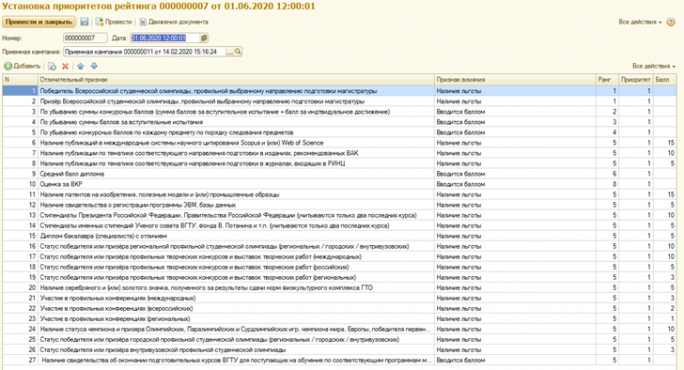Select row 'Победитель Всероссийской студенческой олимпиады'
684x370 pixels.
click(x=339, y=91)
